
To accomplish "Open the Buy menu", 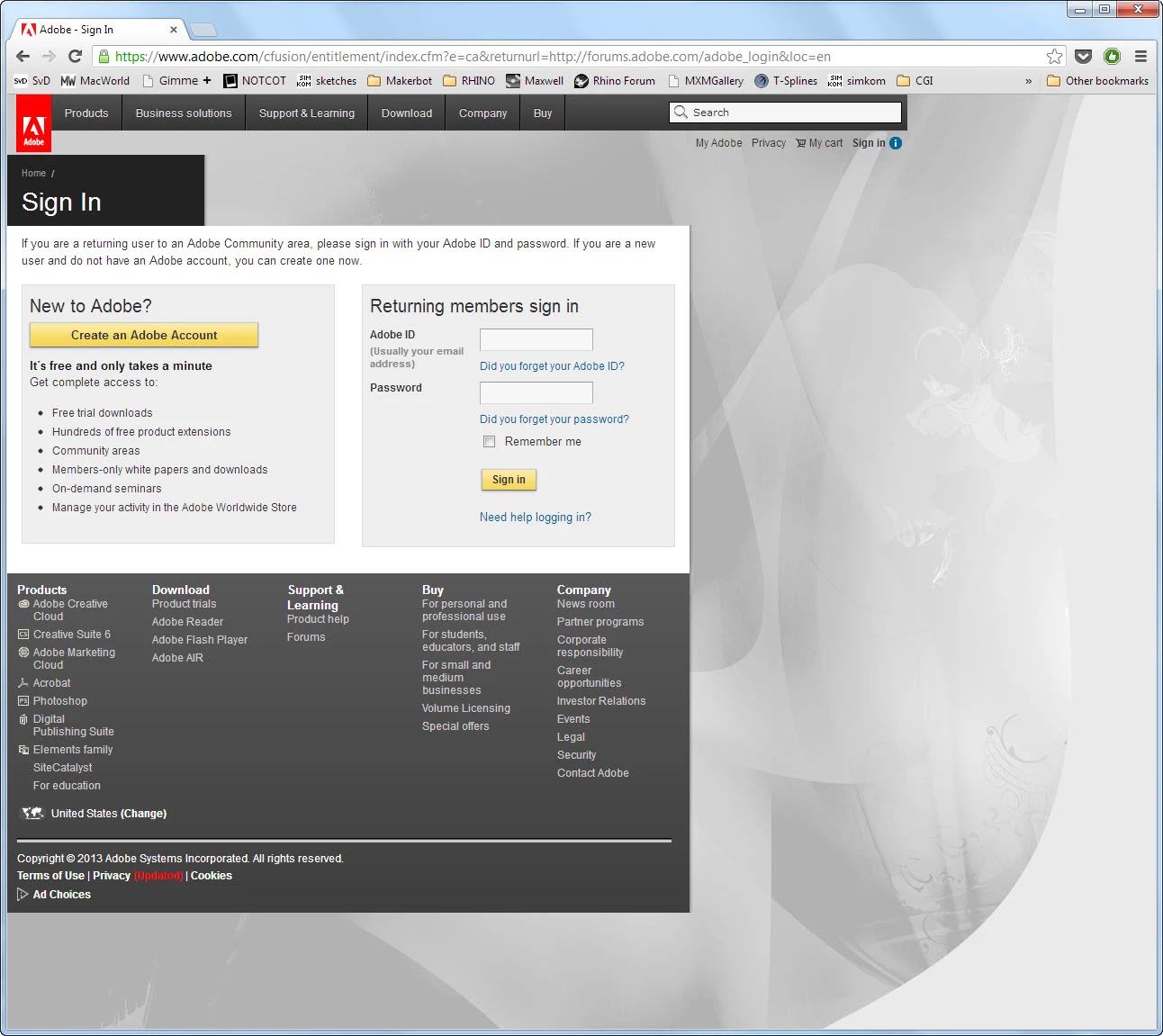I will [543, 113].
